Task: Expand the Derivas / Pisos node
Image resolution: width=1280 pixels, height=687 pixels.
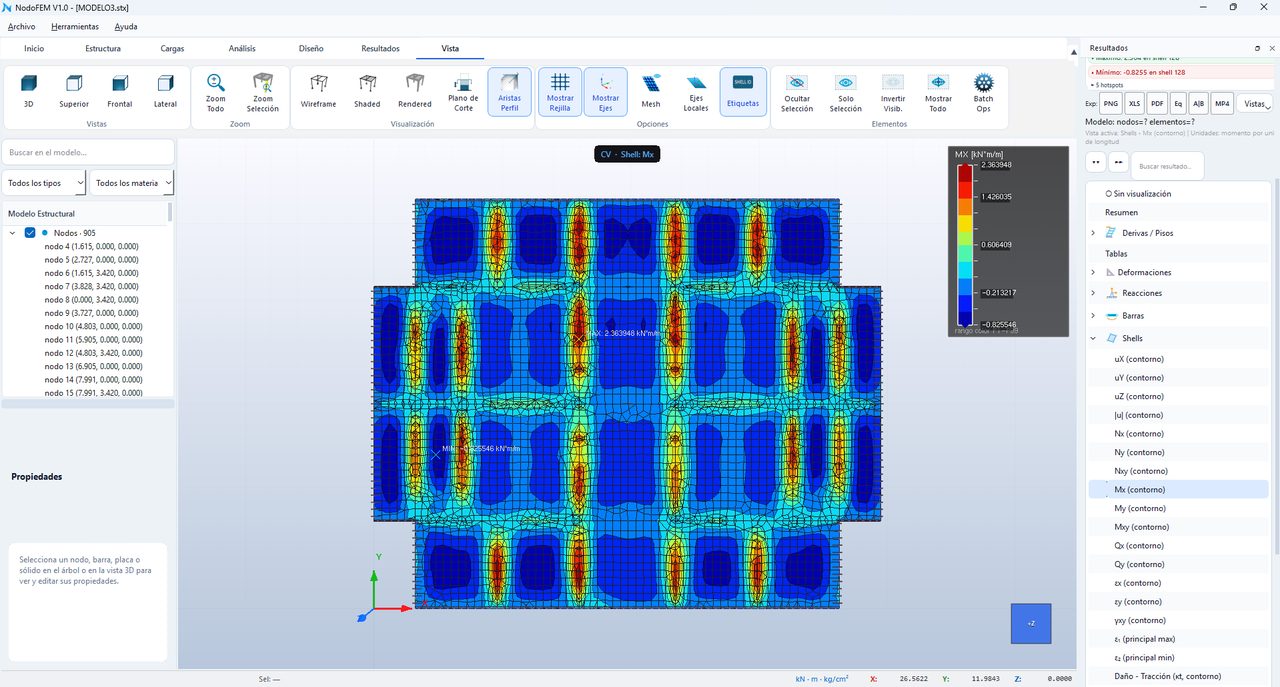Action: click(1093, 233)
